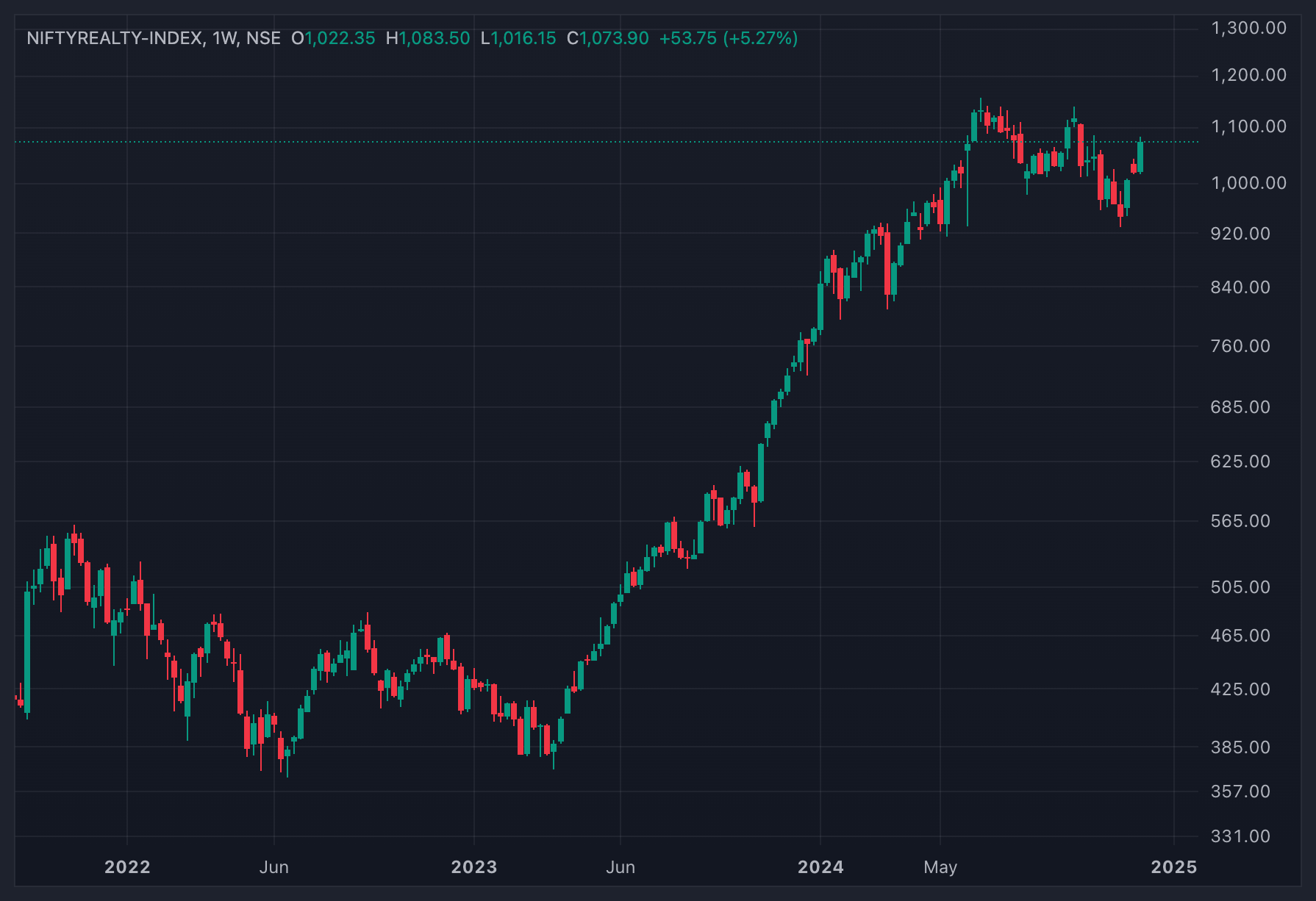Click the dotted current price line
1316x901 pixels.
[607, 142]
